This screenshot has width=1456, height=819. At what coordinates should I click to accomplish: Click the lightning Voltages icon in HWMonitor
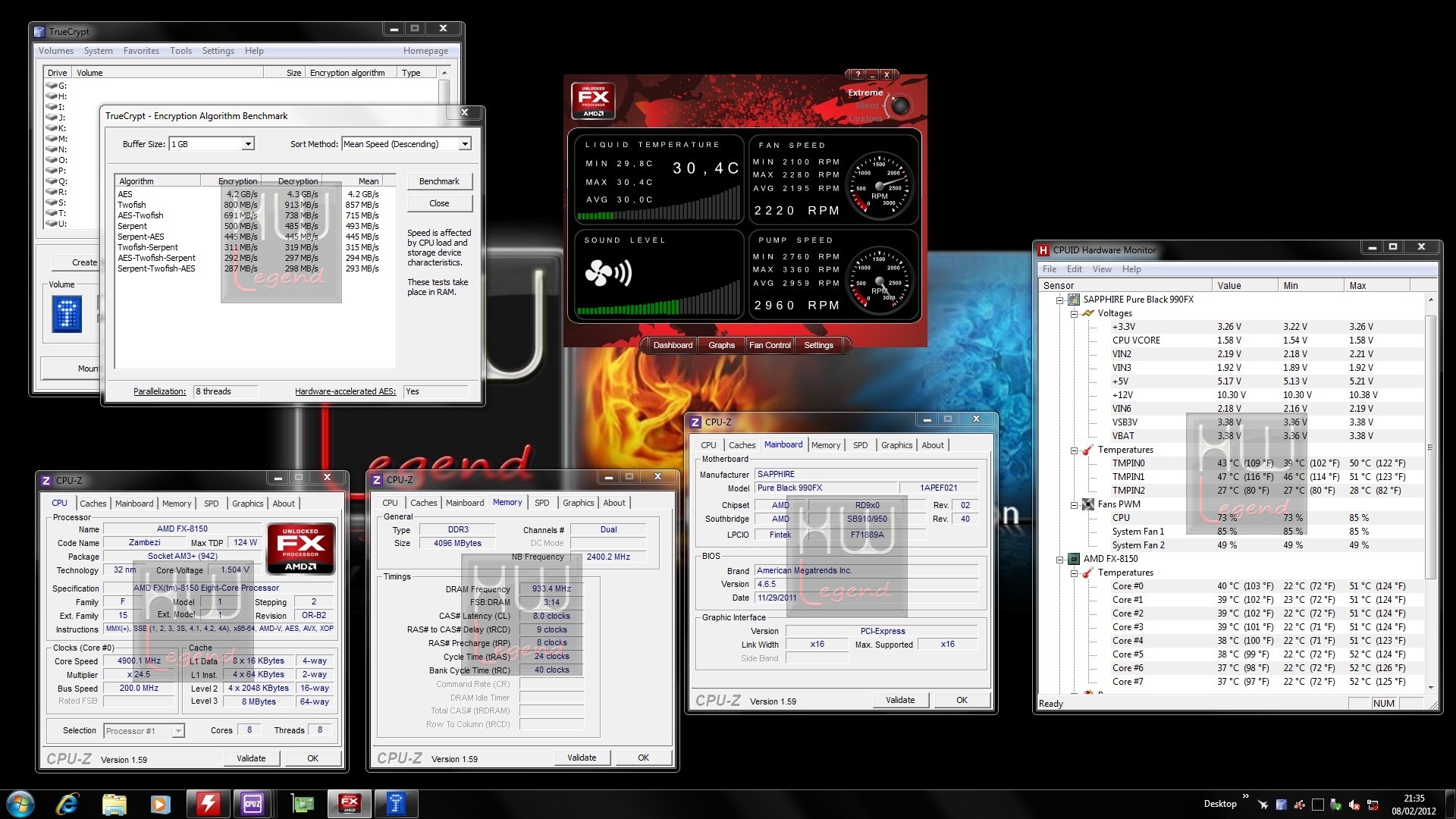(1088, 313)
